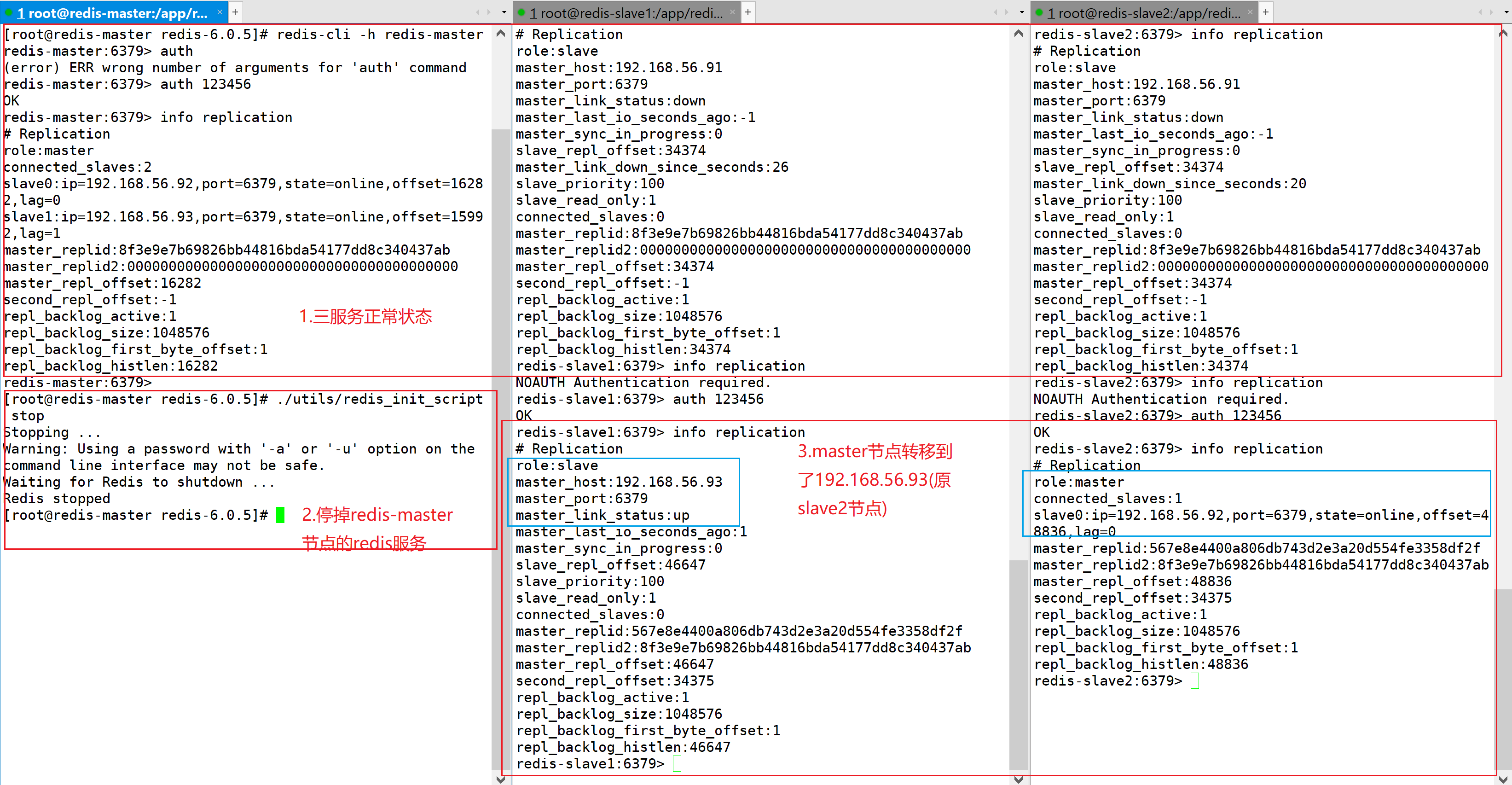The image size is (1512, 785).
Task: Click scroll-up arrow of redis-master pane scrollbar
Action: click(x=501, y=34)
